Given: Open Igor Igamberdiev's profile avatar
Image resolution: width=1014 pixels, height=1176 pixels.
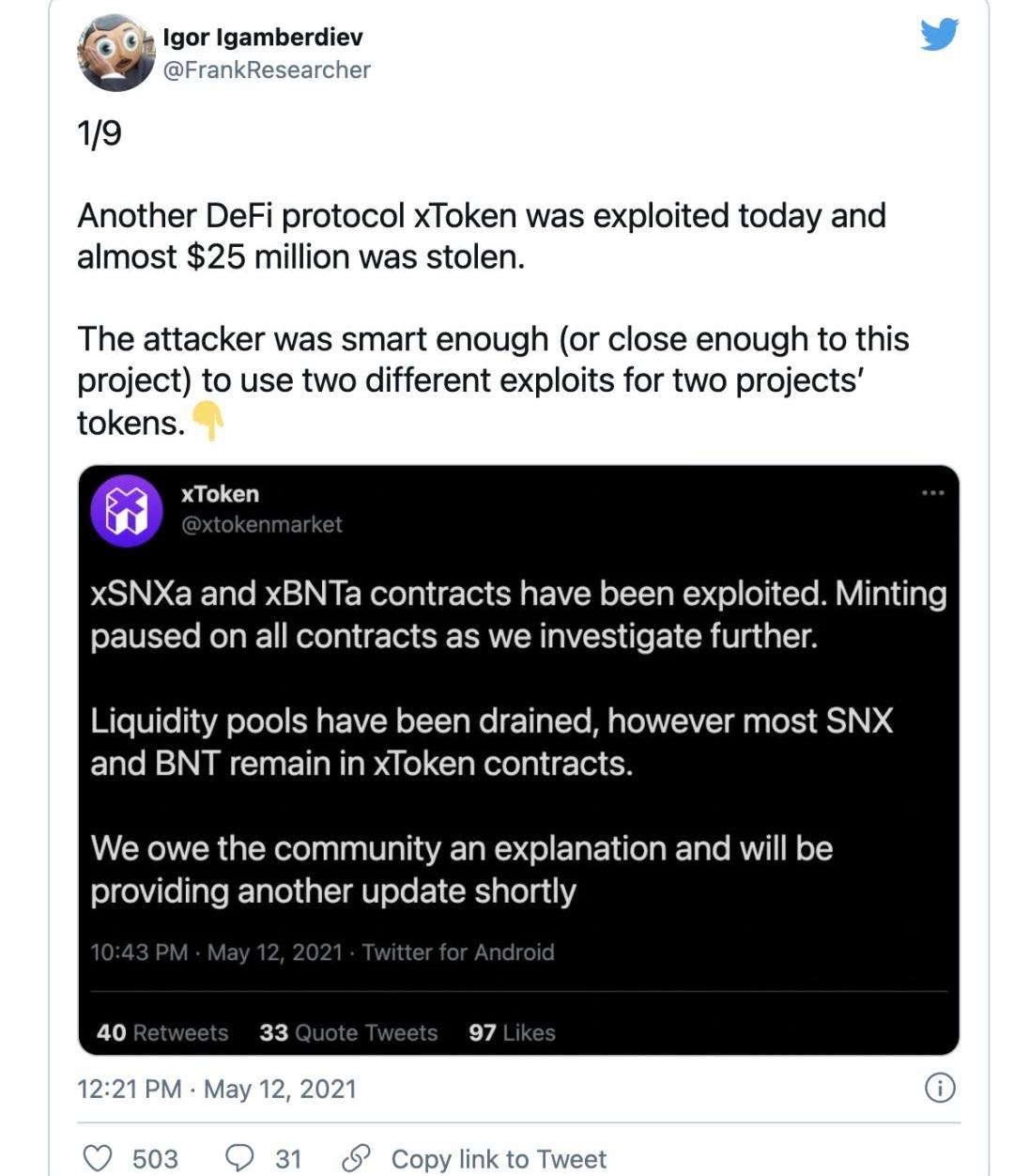Looking at the screenshot, I should tap(115, 54).
